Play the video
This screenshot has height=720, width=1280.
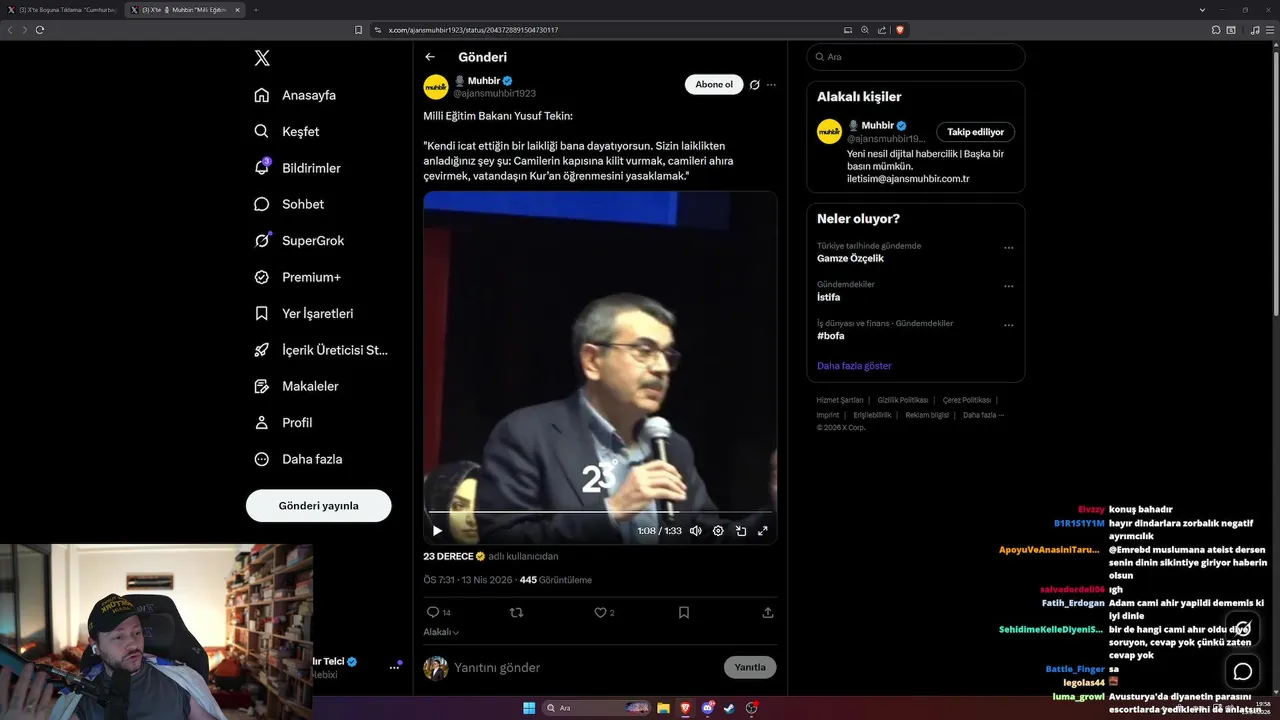click(x=437, y=531)
